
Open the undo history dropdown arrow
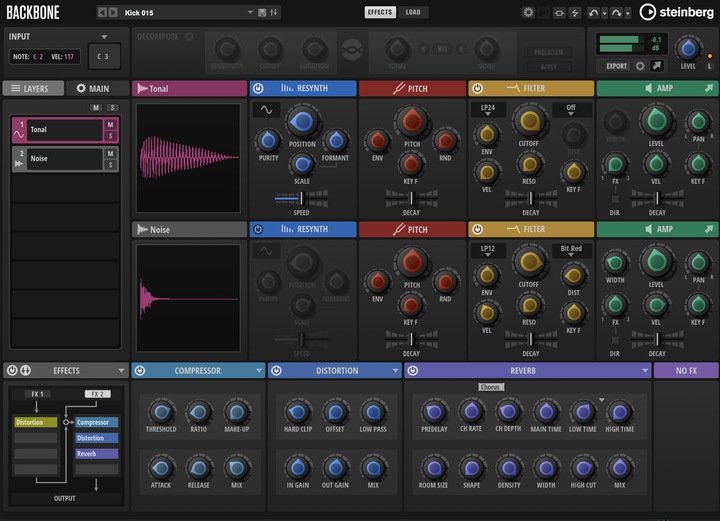pos(604,13)
